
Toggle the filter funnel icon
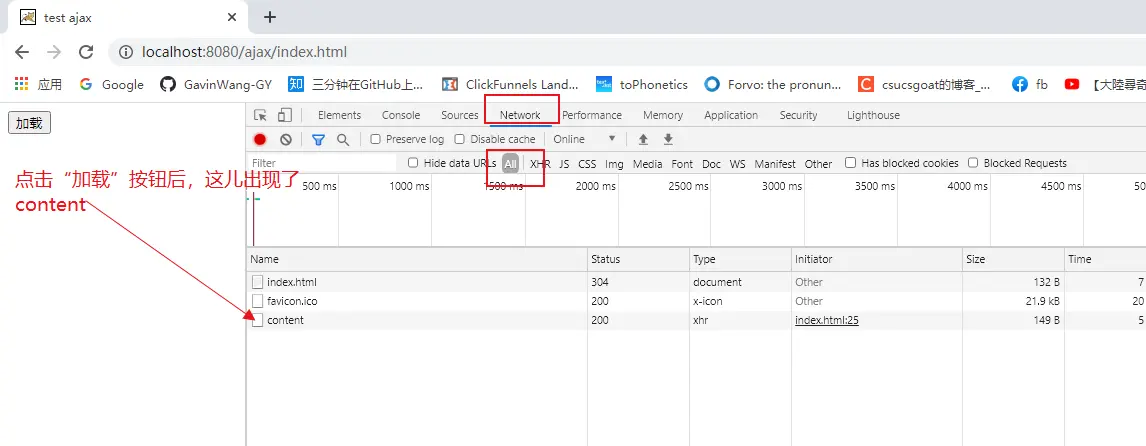tap(318, 140)
